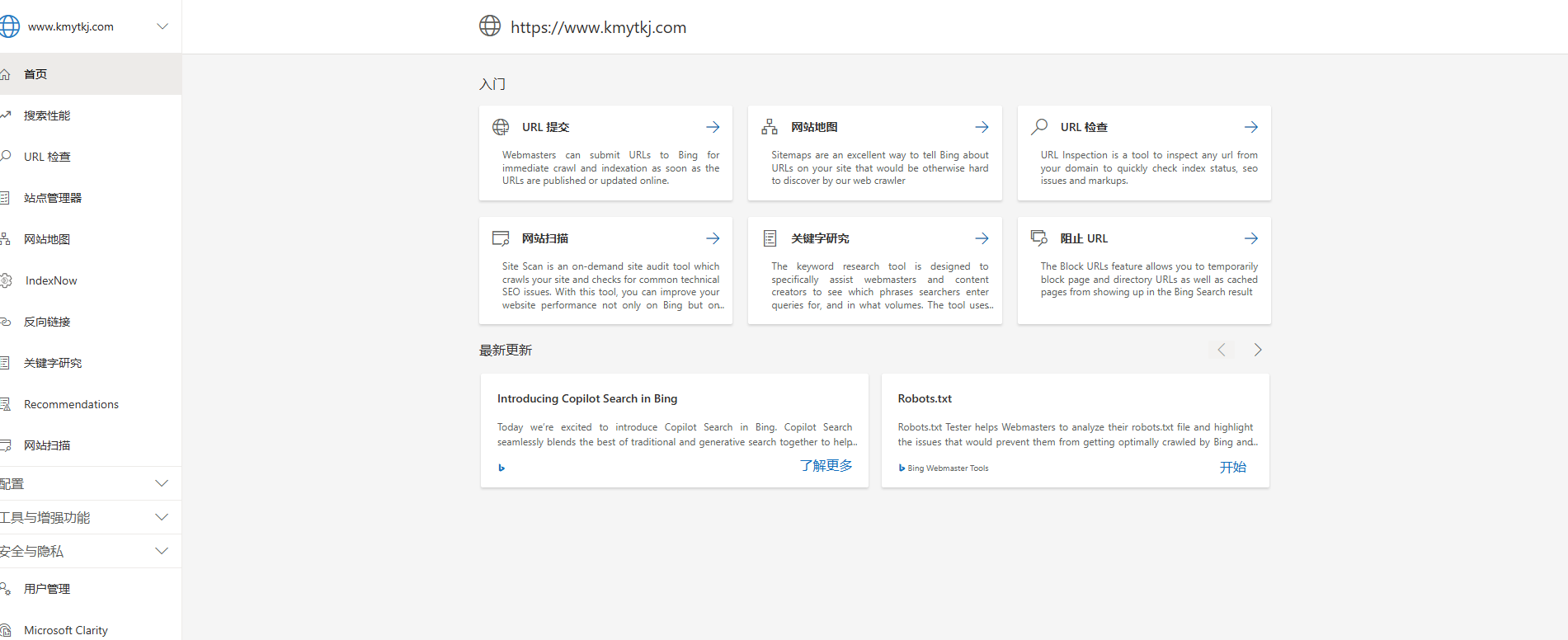Viewport: 1568px width, 640px height.
Task: Click the magnifier icon on the URL 检查 card
Action: tap(1039, 126)
